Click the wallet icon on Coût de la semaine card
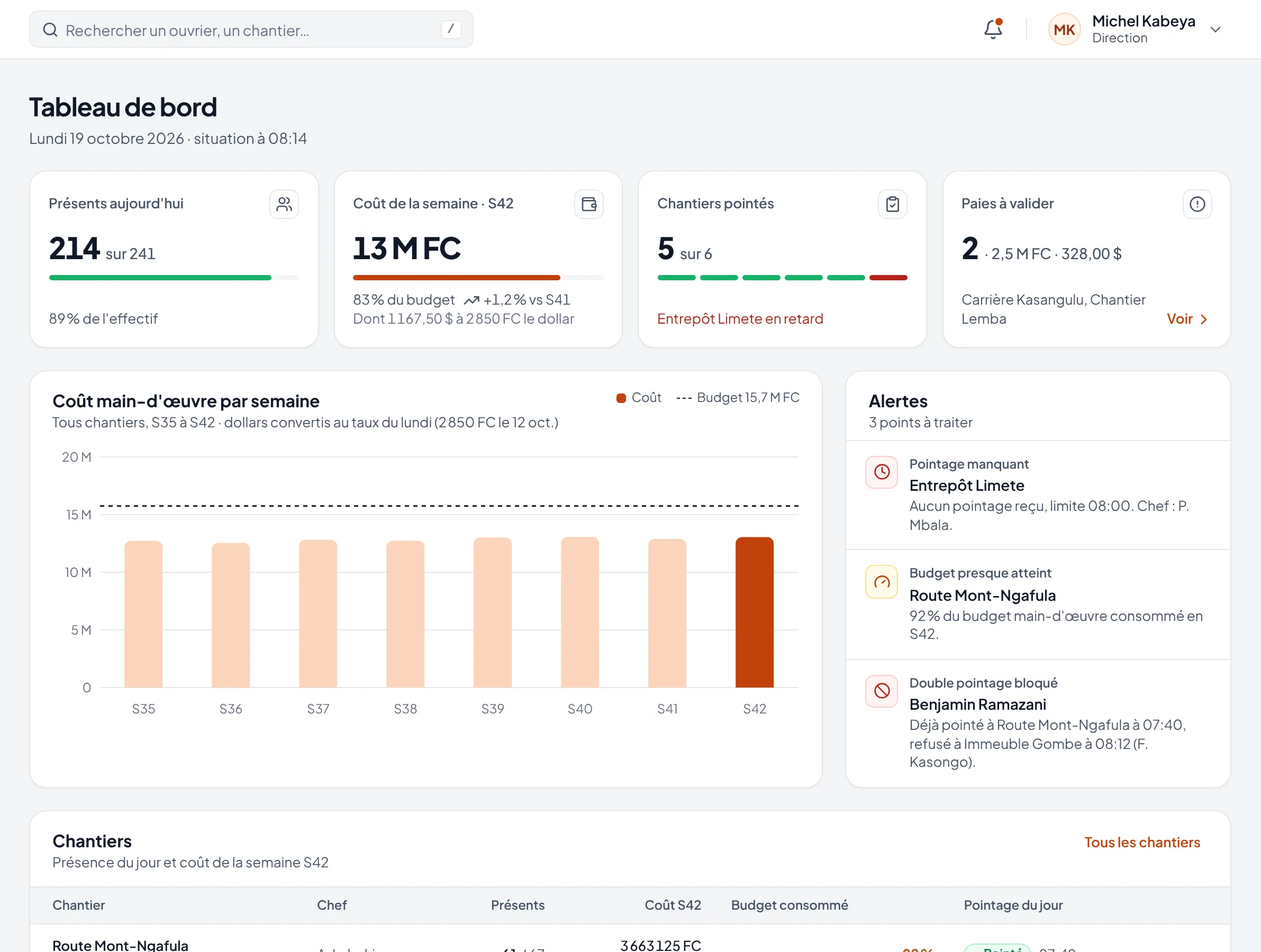Screen dimensions: 1261x952 click(588, 204)
